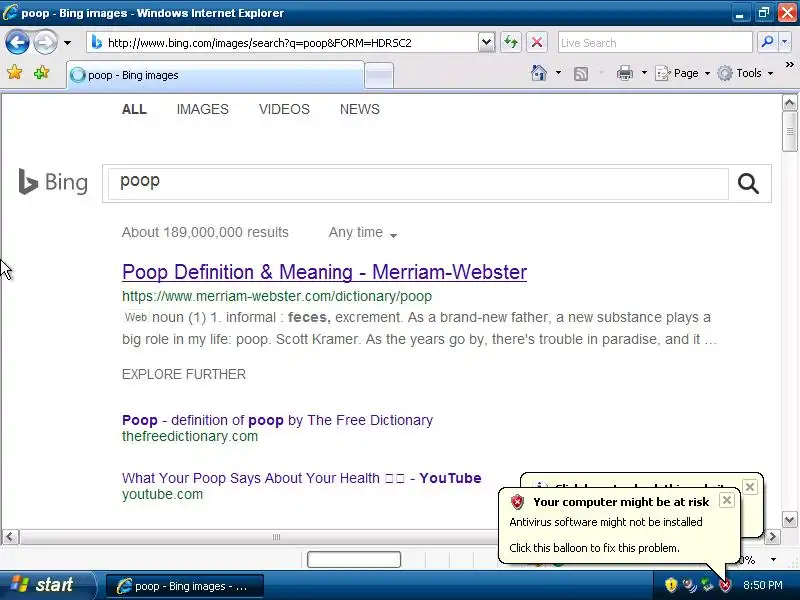
Task: Click the horizontal scrollbar thumb
Action: (x=276, y=537)
